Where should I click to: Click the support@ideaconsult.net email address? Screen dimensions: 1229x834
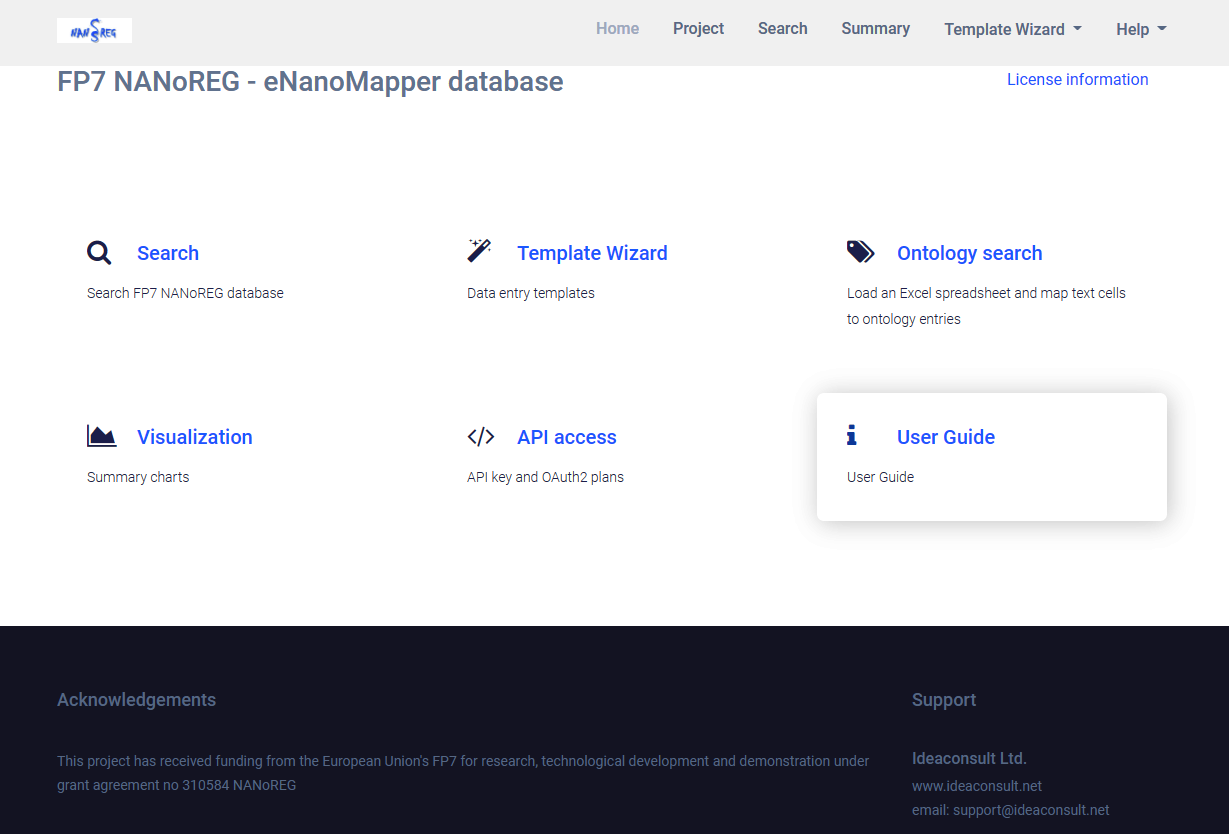[x=1030, y=810]
